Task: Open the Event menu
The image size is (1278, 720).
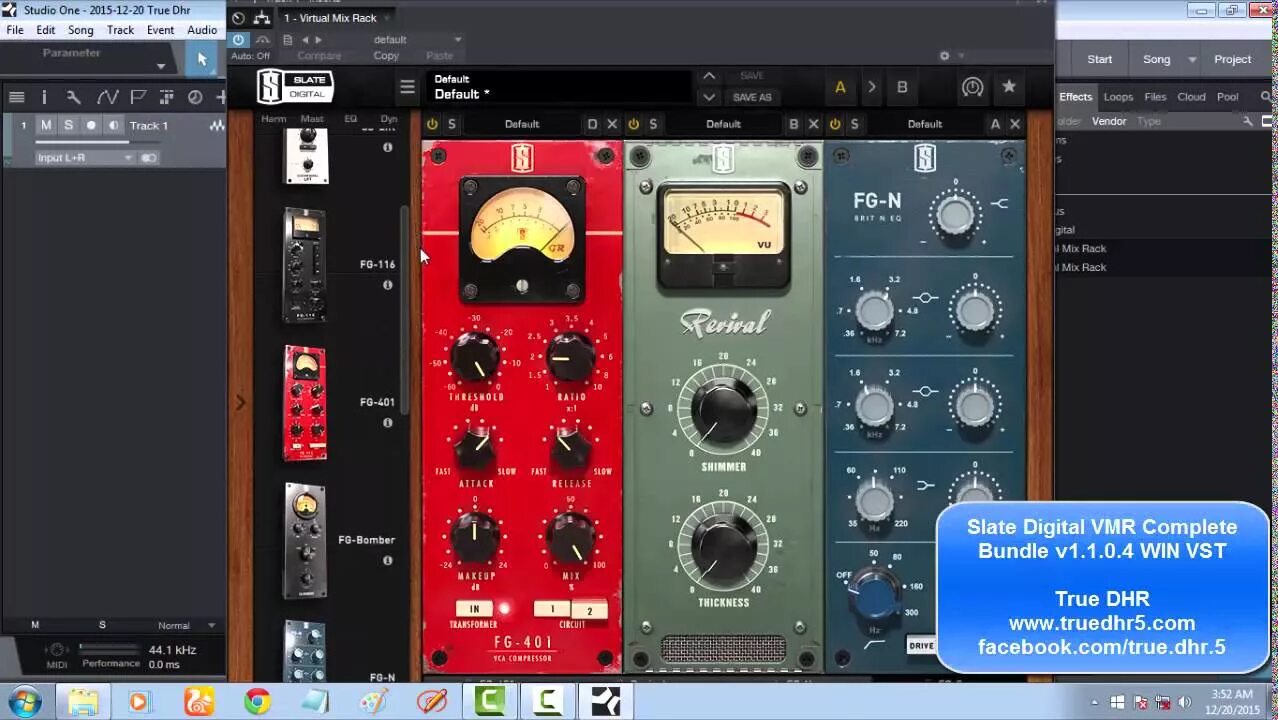Action: coord(160,30)
